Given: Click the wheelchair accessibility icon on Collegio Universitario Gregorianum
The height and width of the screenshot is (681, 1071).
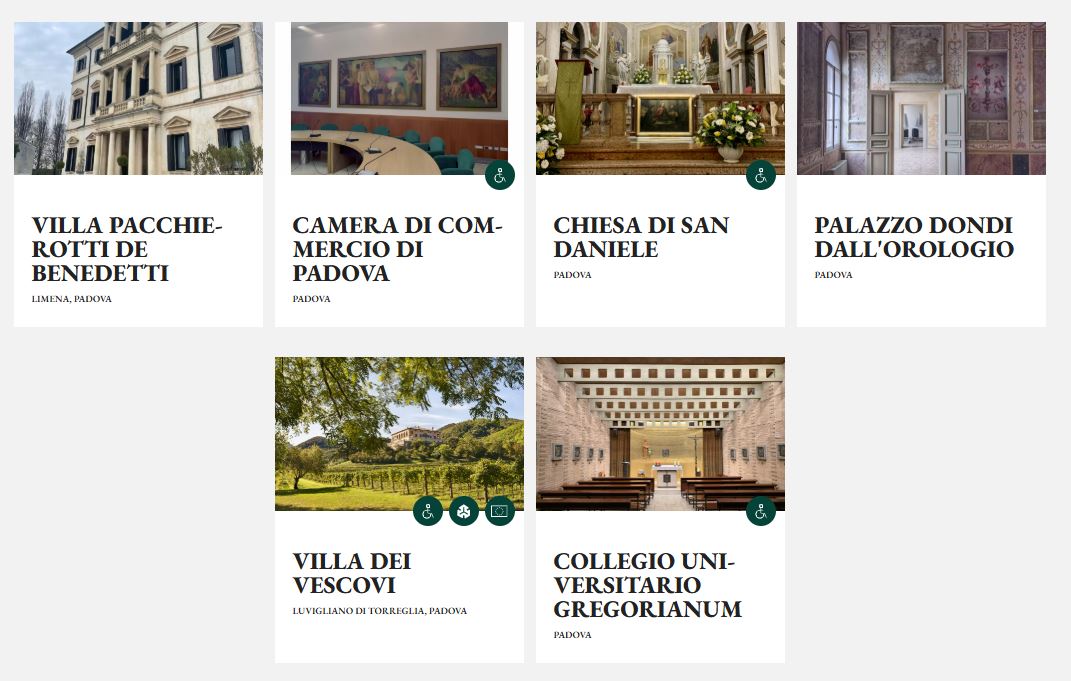Looking at the screenshot, I should 761,511.
